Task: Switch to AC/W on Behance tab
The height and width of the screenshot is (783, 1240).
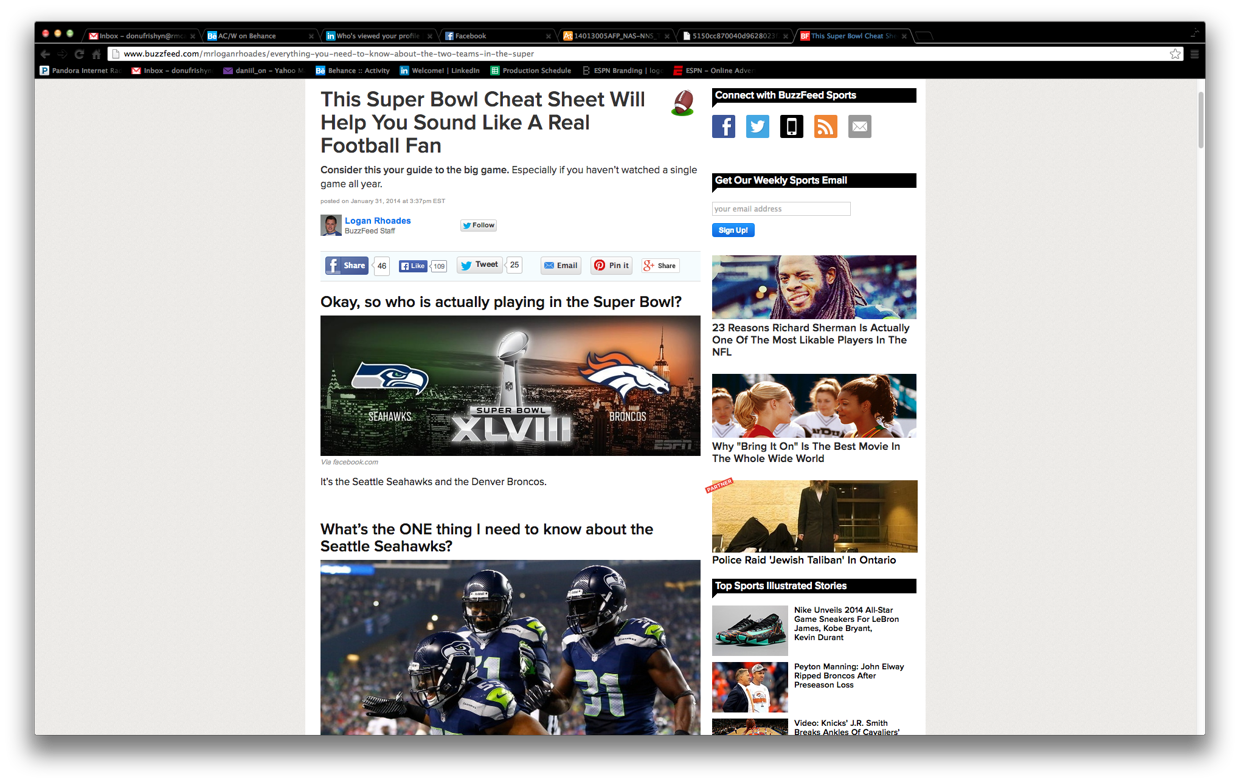Action: click(x=259, y=36)
